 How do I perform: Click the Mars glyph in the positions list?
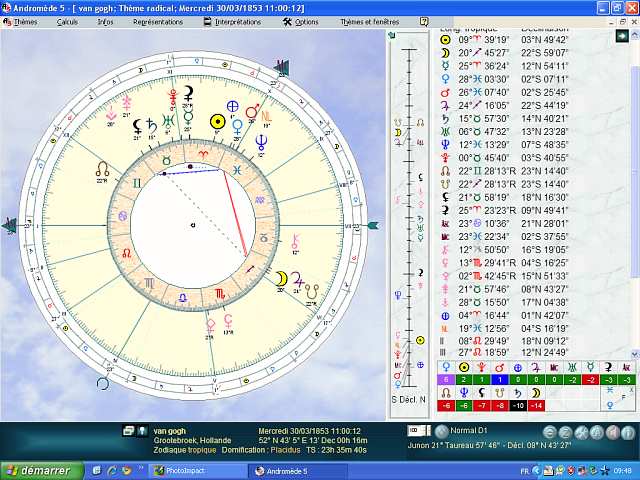pyautogui.click(x=445, y=92)
